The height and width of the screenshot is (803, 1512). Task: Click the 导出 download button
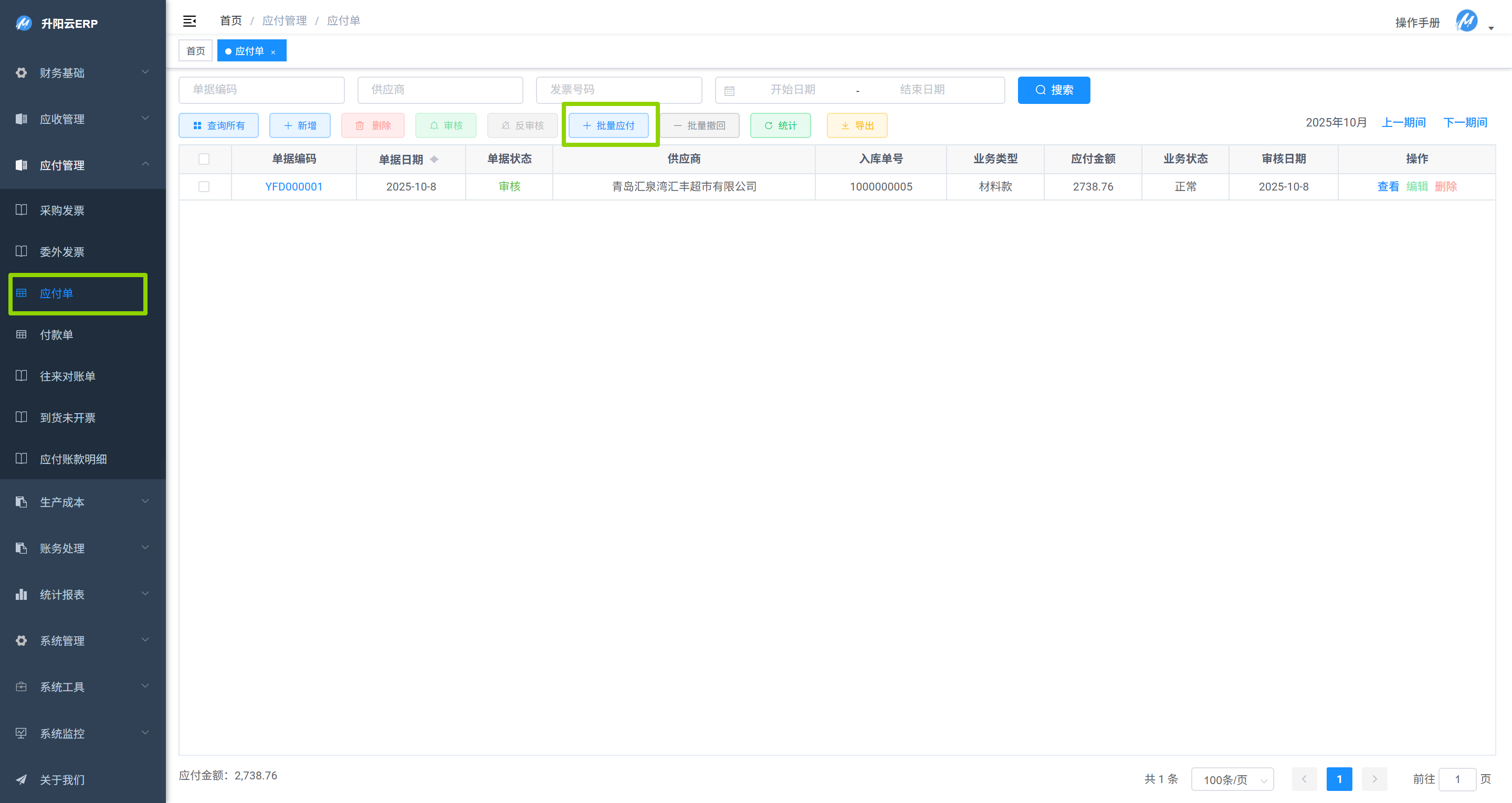coord(856,125)
